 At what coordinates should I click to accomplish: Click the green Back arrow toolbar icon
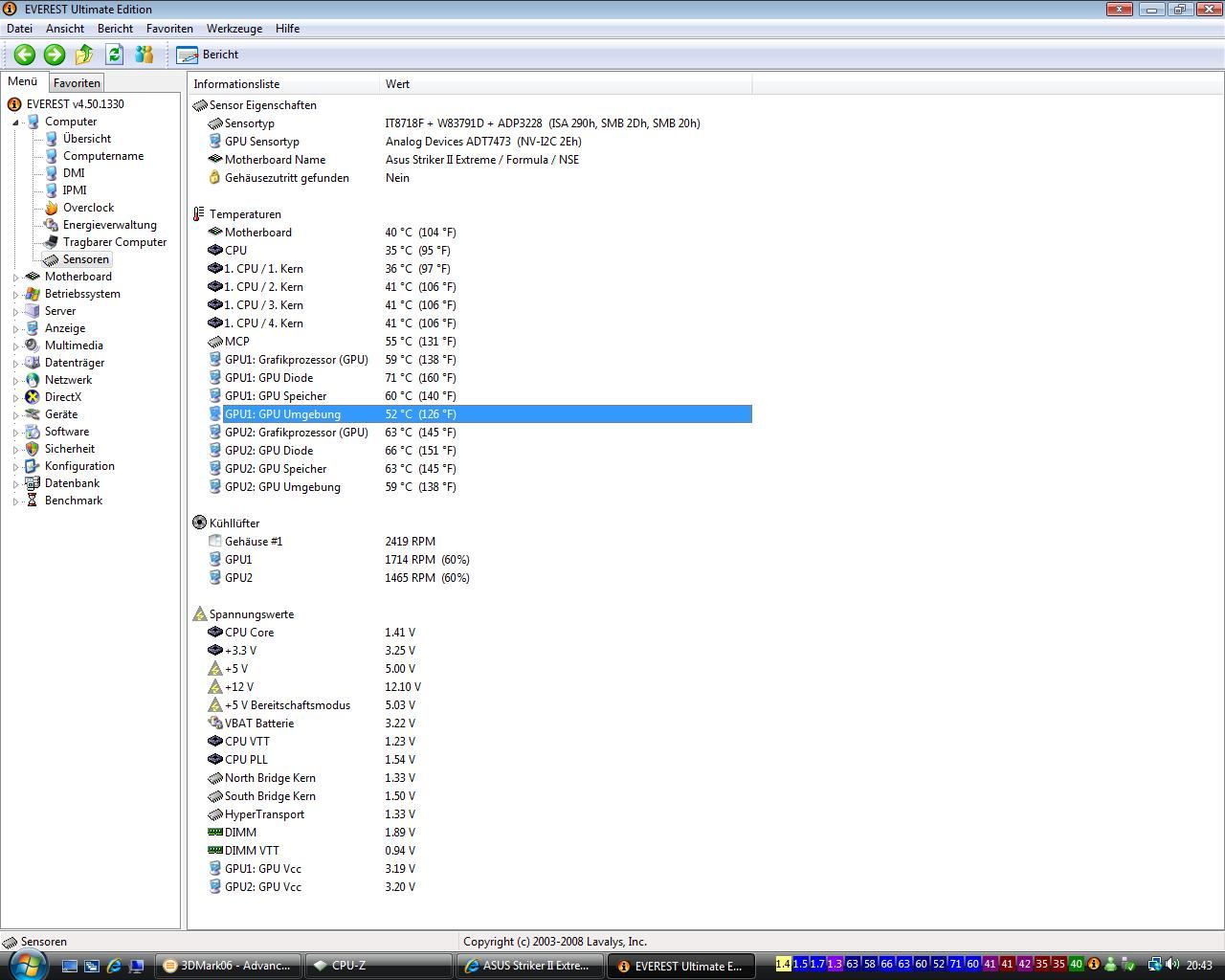click(x=25, y=55)
